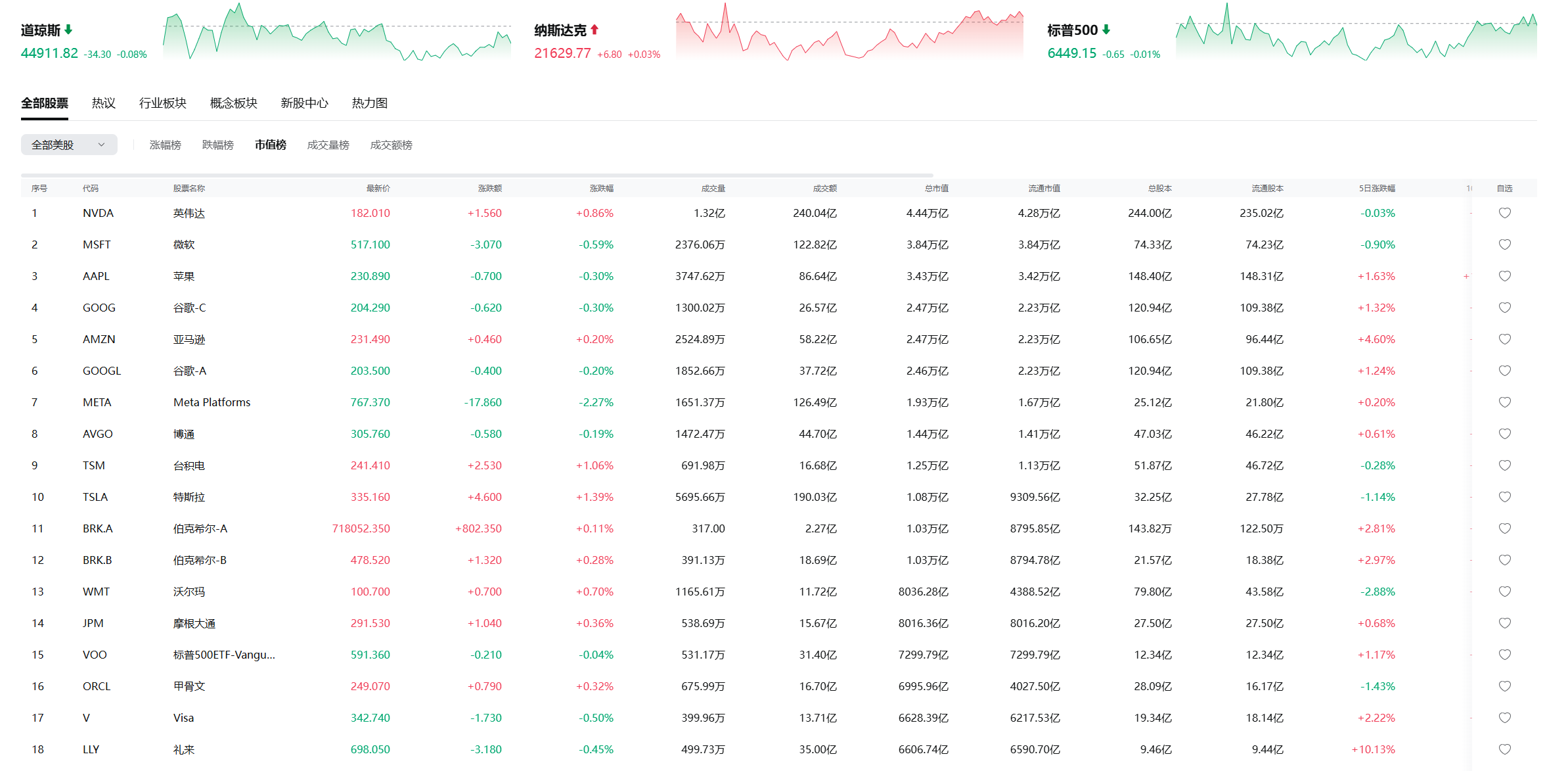Select the 市值榜 ranking
Image resolution: width=1568 pixels, height=771 pixels.
271,145
